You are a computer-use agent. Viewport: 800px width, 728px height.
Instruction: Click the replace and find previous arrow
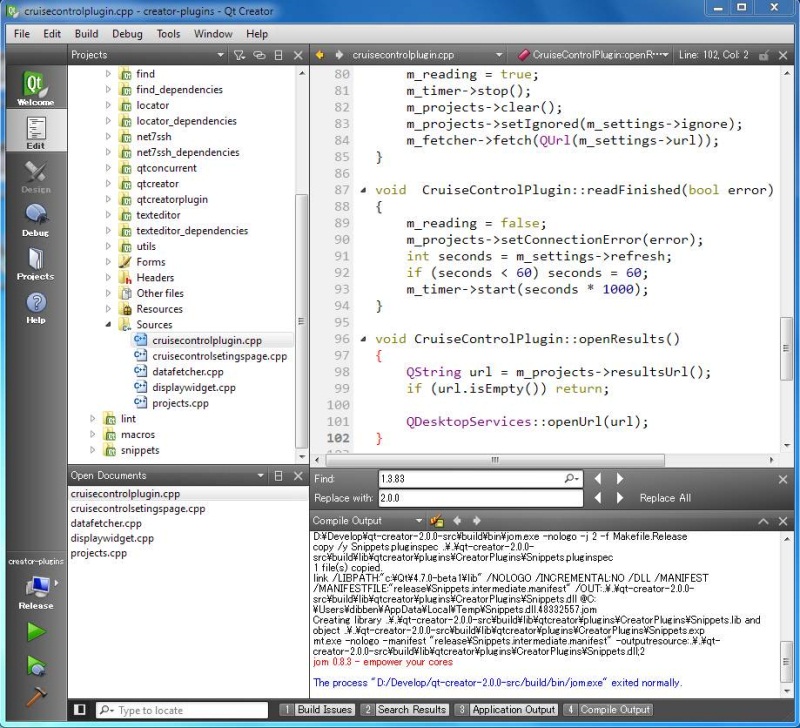pyautogui.click(x=598, y=497)
